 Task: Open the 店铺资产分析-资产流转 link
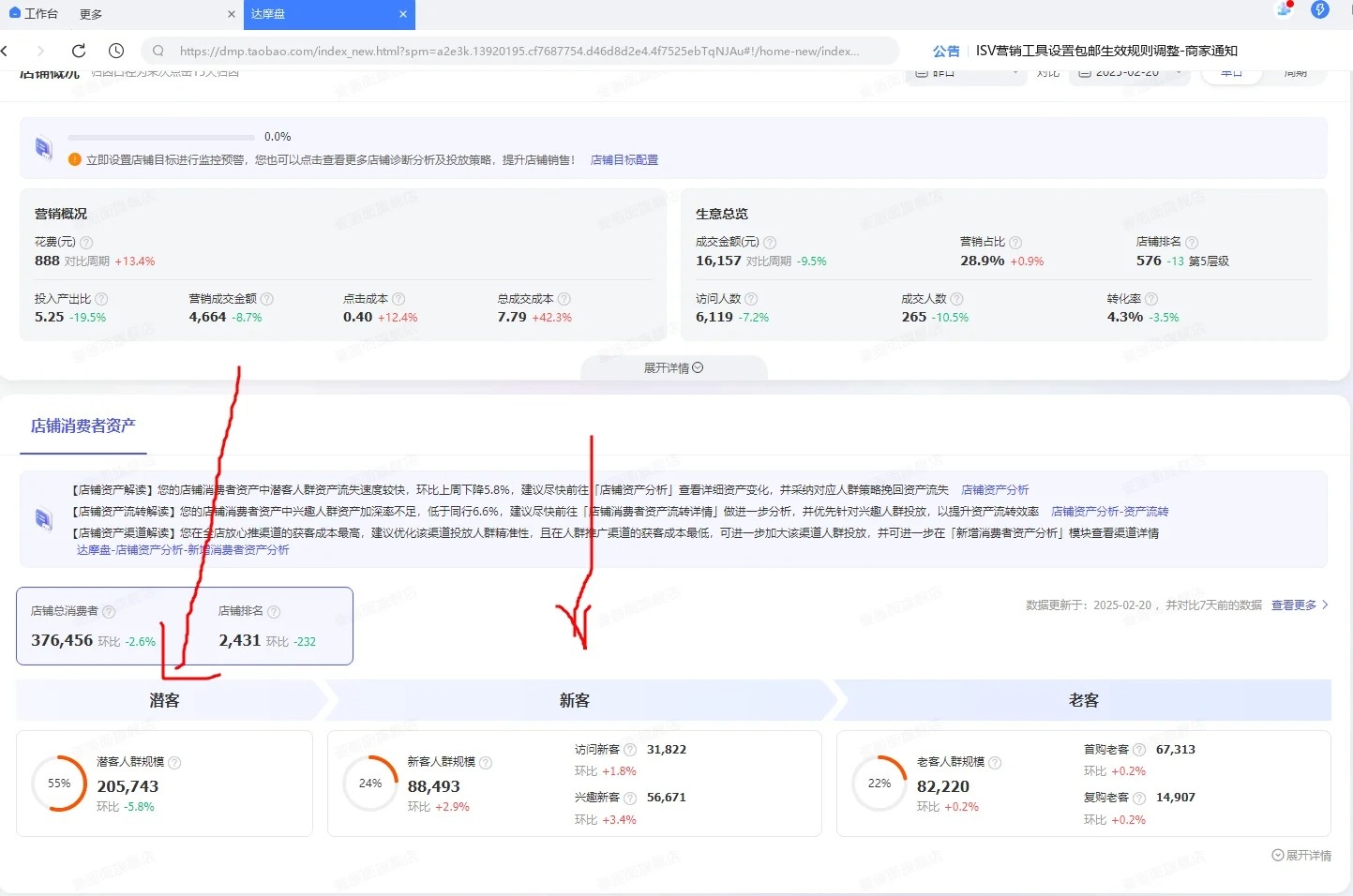(x=1110, y=512)
